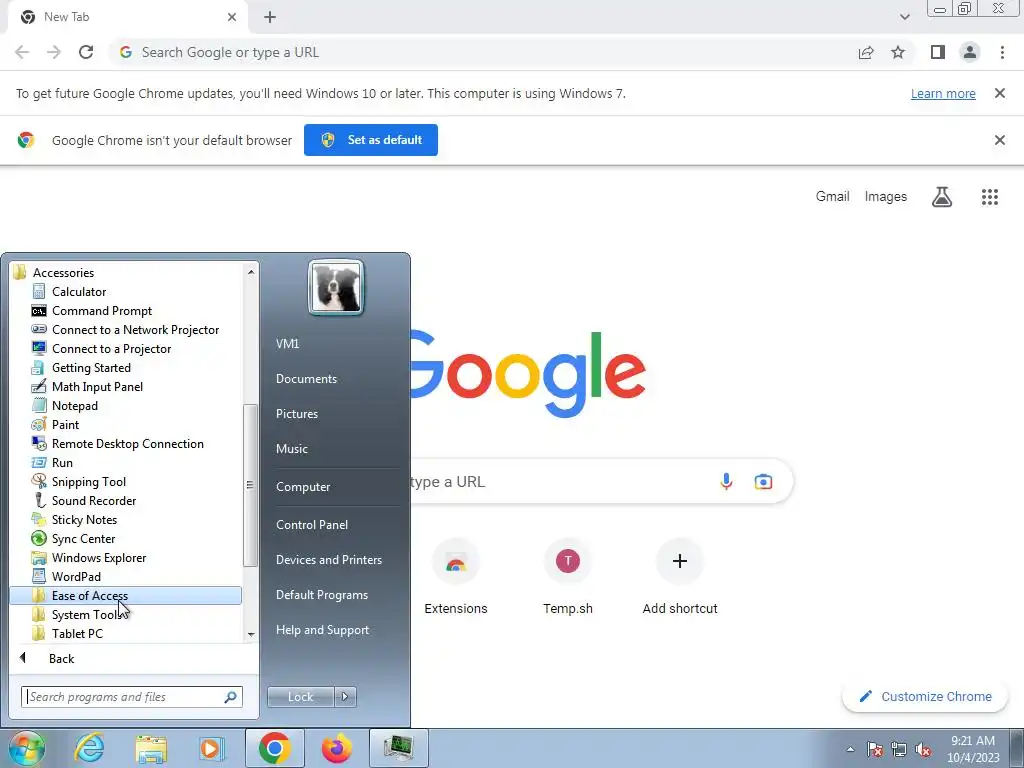Open Windows Media Player from taskbar
This screenshot has width=1024, height=768.
coord(212,748)
